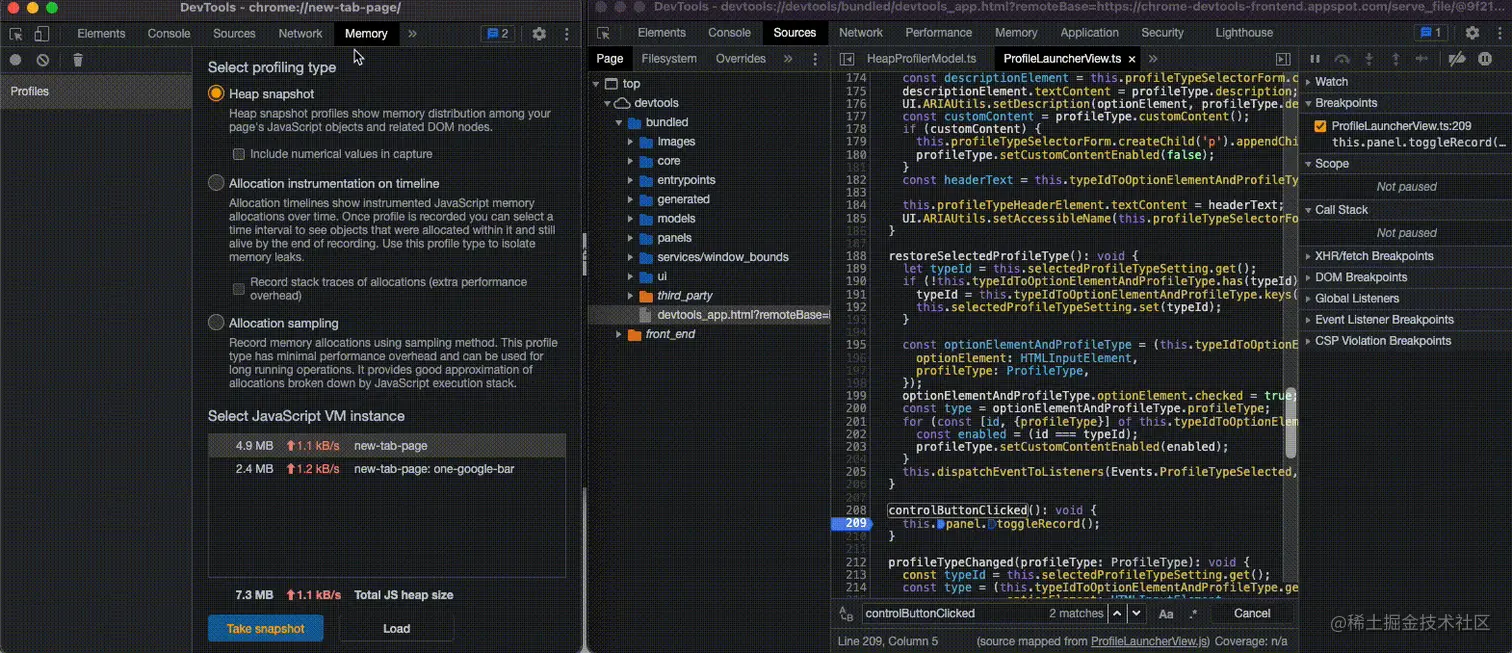Close the ProfileLauncherView.ts file tab
This screenshot has height=653, width=1512.
coord(1131,59)
